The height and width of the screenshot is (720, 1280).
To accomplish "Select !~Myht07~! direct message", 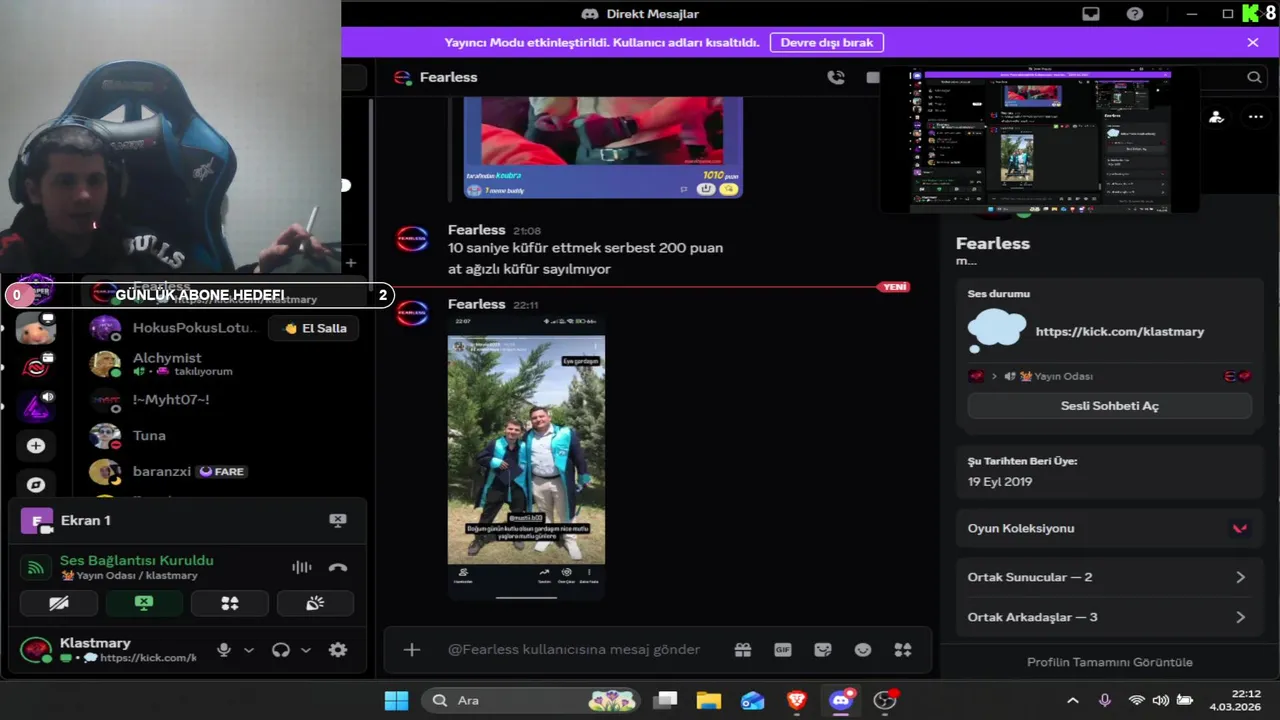I will [x=220, y=400].
